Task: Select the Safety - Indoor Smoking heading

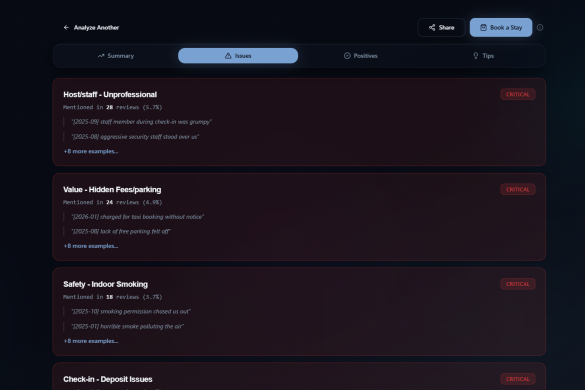Action: click(x=105, y=284)
